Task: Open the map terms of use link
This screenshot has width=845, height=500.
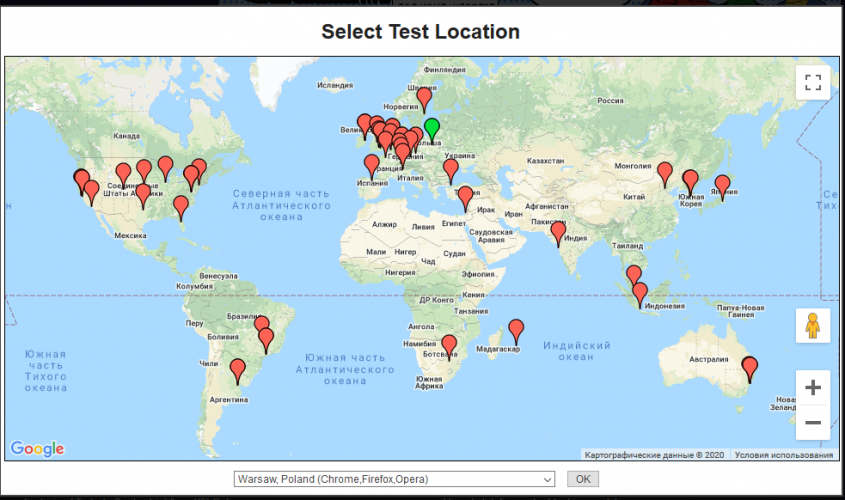Action: pos(783,455)
